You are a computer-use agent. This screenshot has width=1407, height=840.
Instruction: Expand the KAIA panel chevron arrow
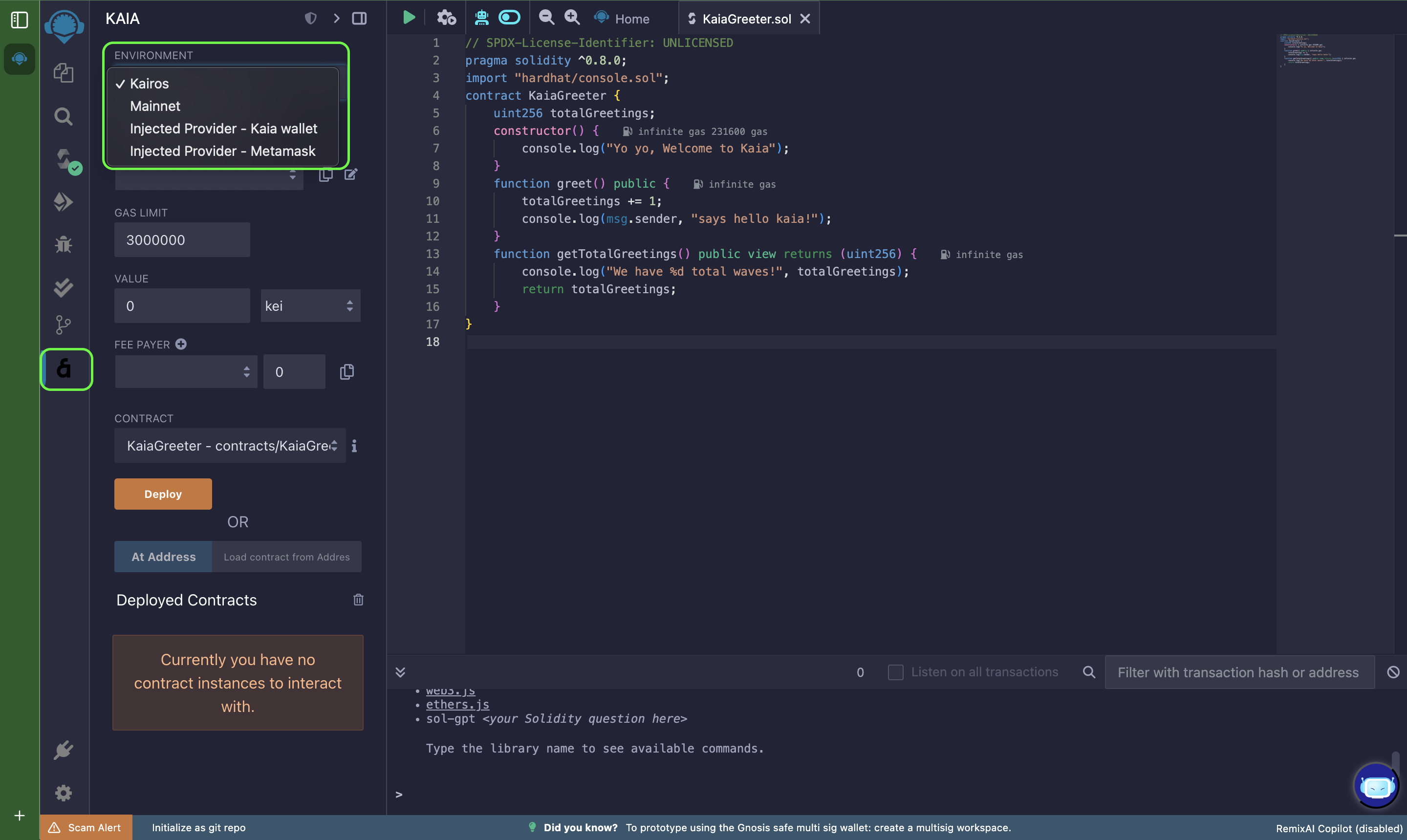(336, 19)
